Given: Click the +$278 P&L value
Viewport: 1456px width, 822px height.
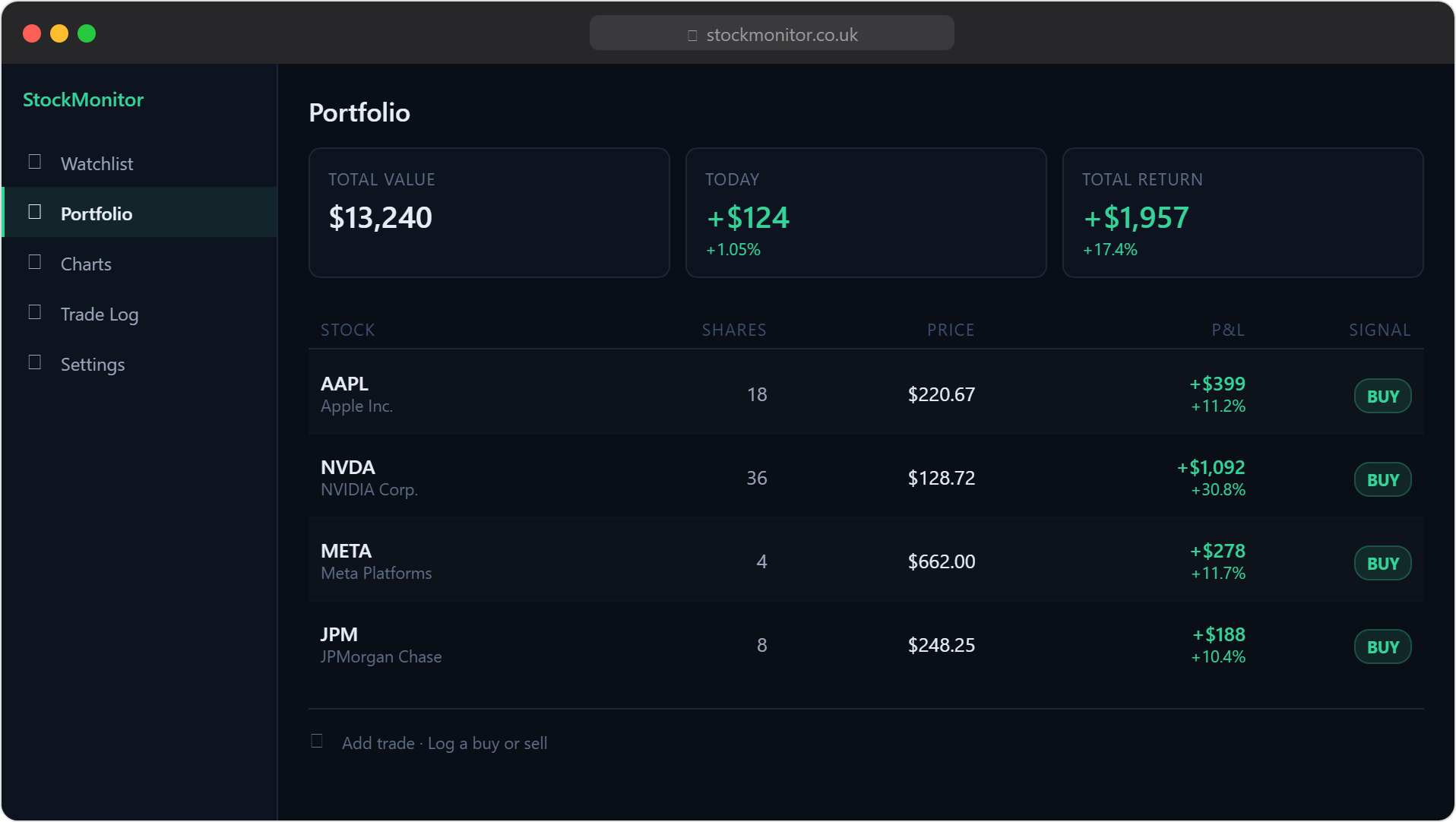Looking at the screenshot, I should click(1217, 551).
